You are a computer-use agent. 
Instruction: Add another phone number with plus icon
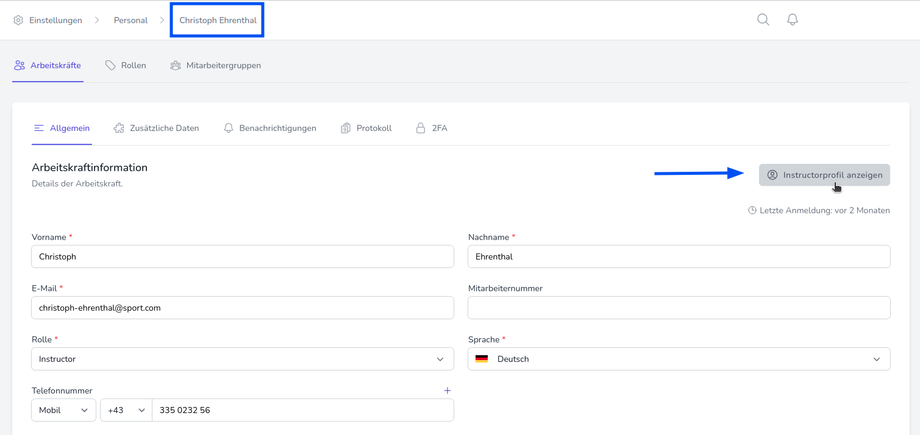pyautogui.click(x=447, y=391)
